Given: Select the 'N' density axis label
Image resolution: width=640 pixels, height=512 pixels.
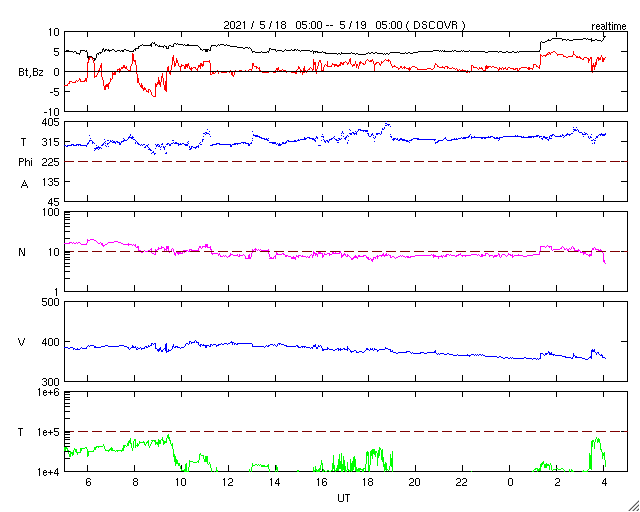Looking at the screenshot, I should 22,252.
